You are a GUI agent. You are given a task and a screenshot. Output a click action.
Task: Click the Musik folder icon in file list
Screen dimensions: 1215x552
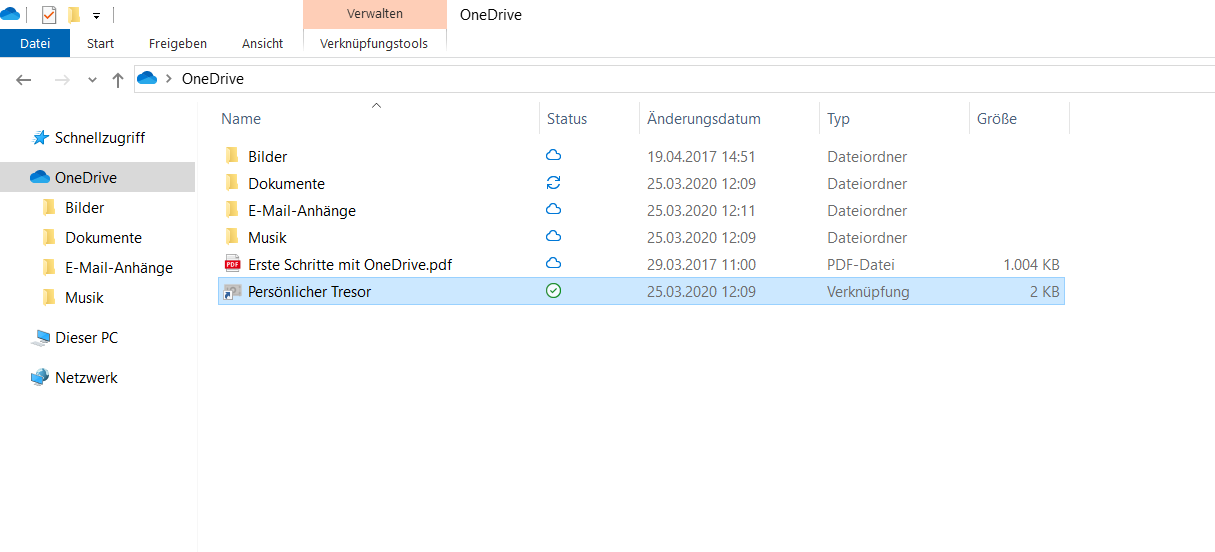click(x=232, y=237)
